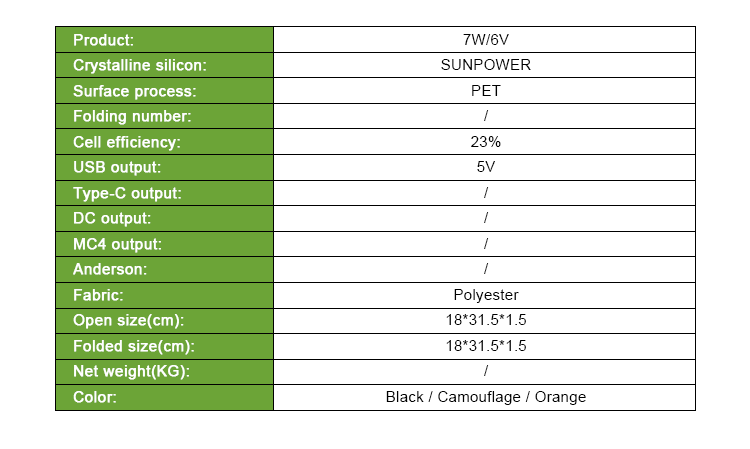The image size is (750, 449).
Task: Select the Polyester fabric value
Action: pos(485,295)
